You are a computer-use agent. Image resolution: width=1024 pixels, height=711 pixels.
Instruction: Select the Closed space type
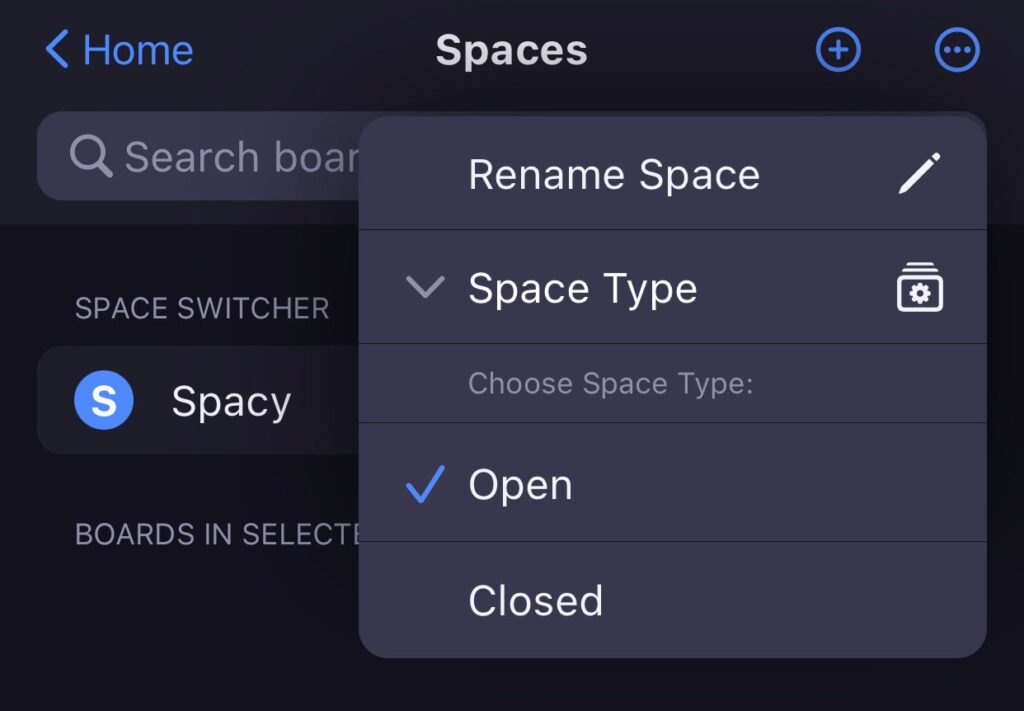coord(536,600)
